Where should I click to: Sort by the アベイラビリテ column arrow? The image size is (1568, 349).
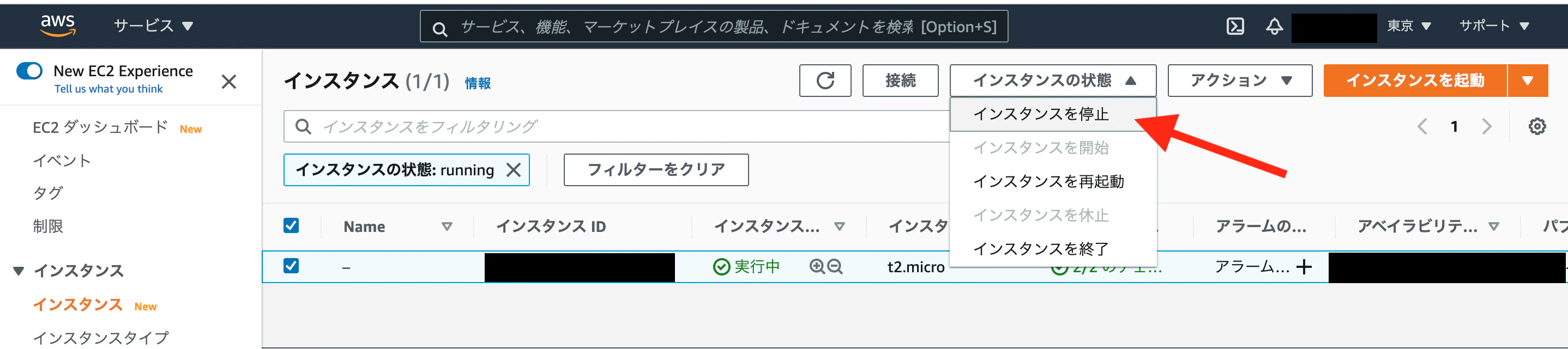tap(1493, 226)
